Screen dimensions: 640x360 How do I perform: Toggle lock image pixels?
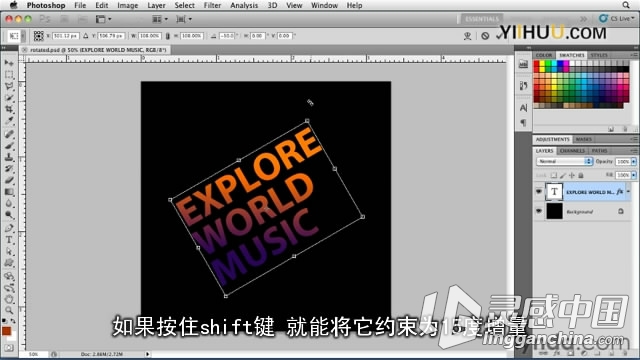(563, 176)
